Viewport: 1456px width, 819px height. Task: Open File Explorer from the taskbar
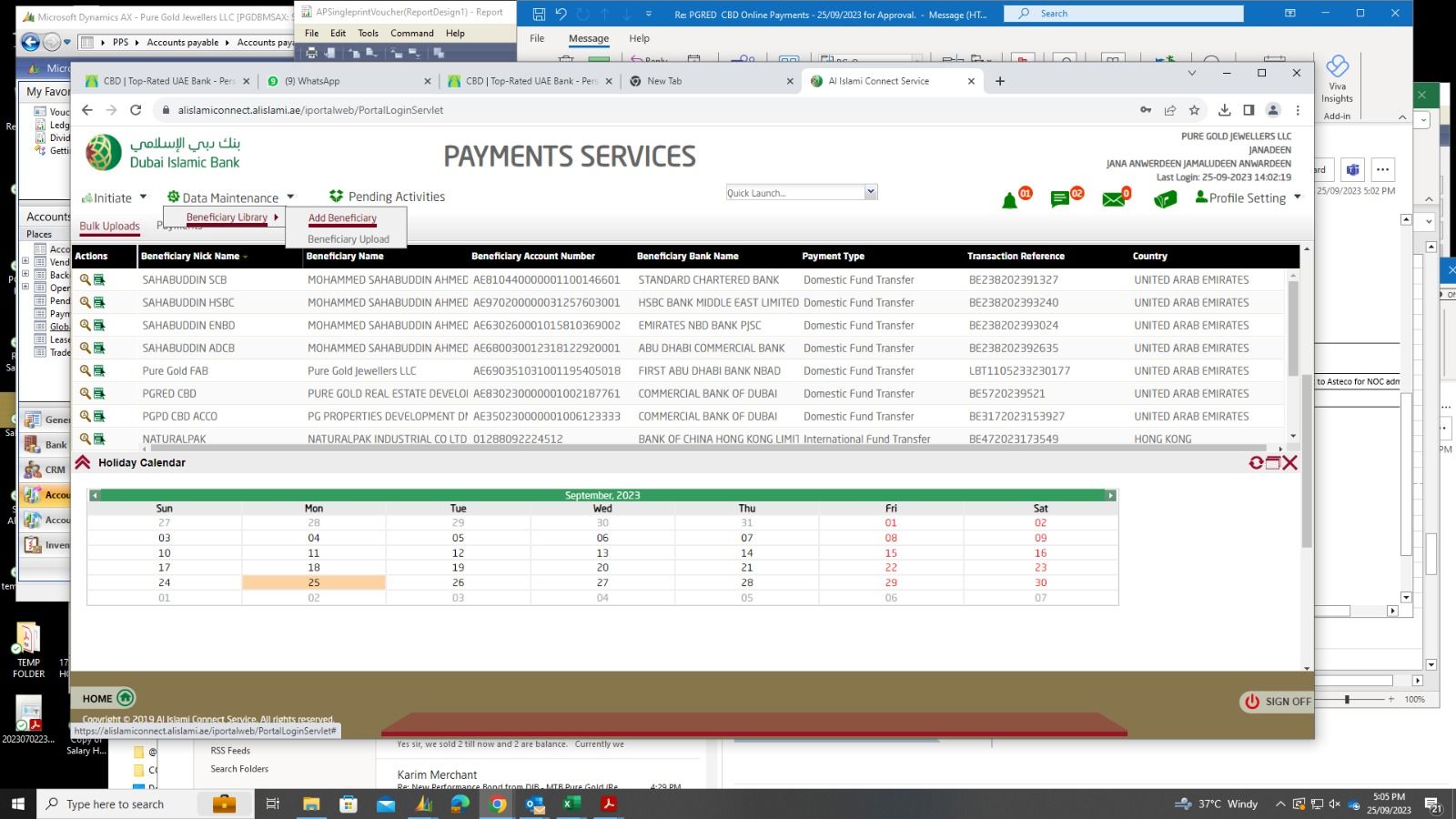tap(311, 804)
